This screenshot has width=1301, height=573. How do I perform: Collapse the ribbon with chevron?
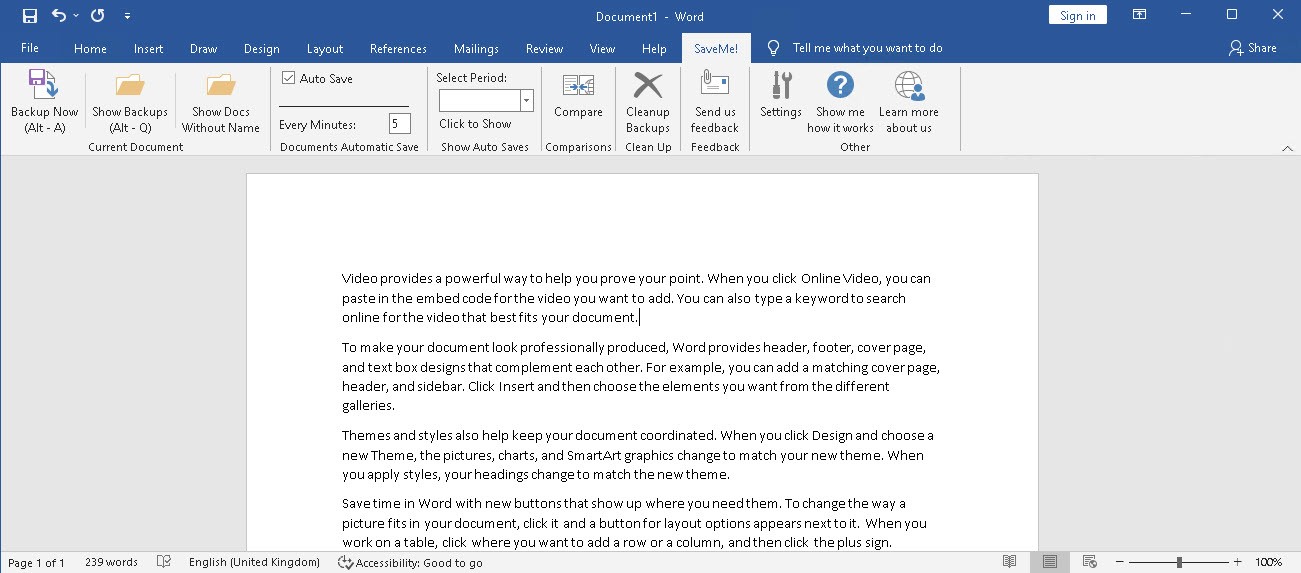pos(1287,148)
